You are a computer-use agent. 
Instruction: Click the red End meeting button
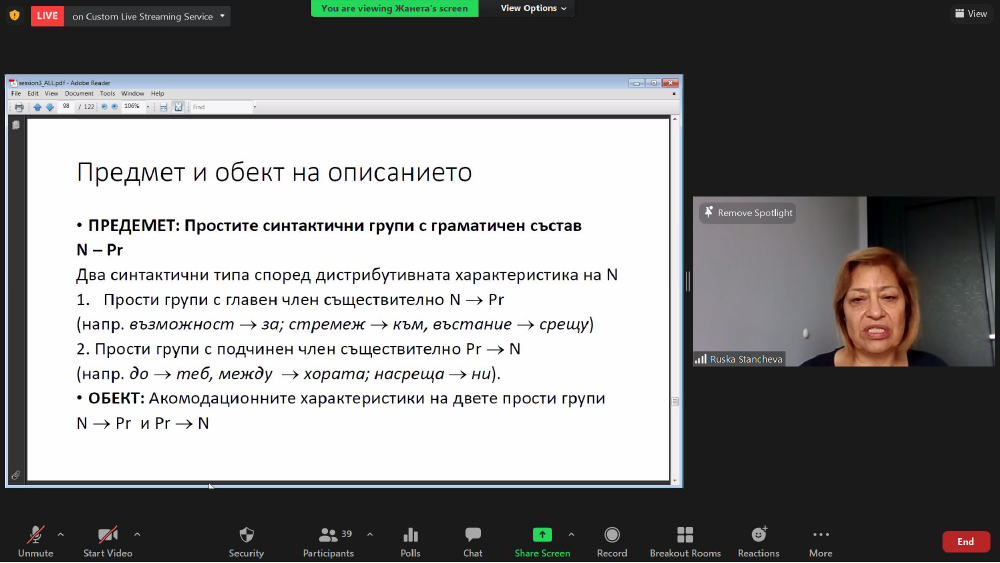click(965, 542)
